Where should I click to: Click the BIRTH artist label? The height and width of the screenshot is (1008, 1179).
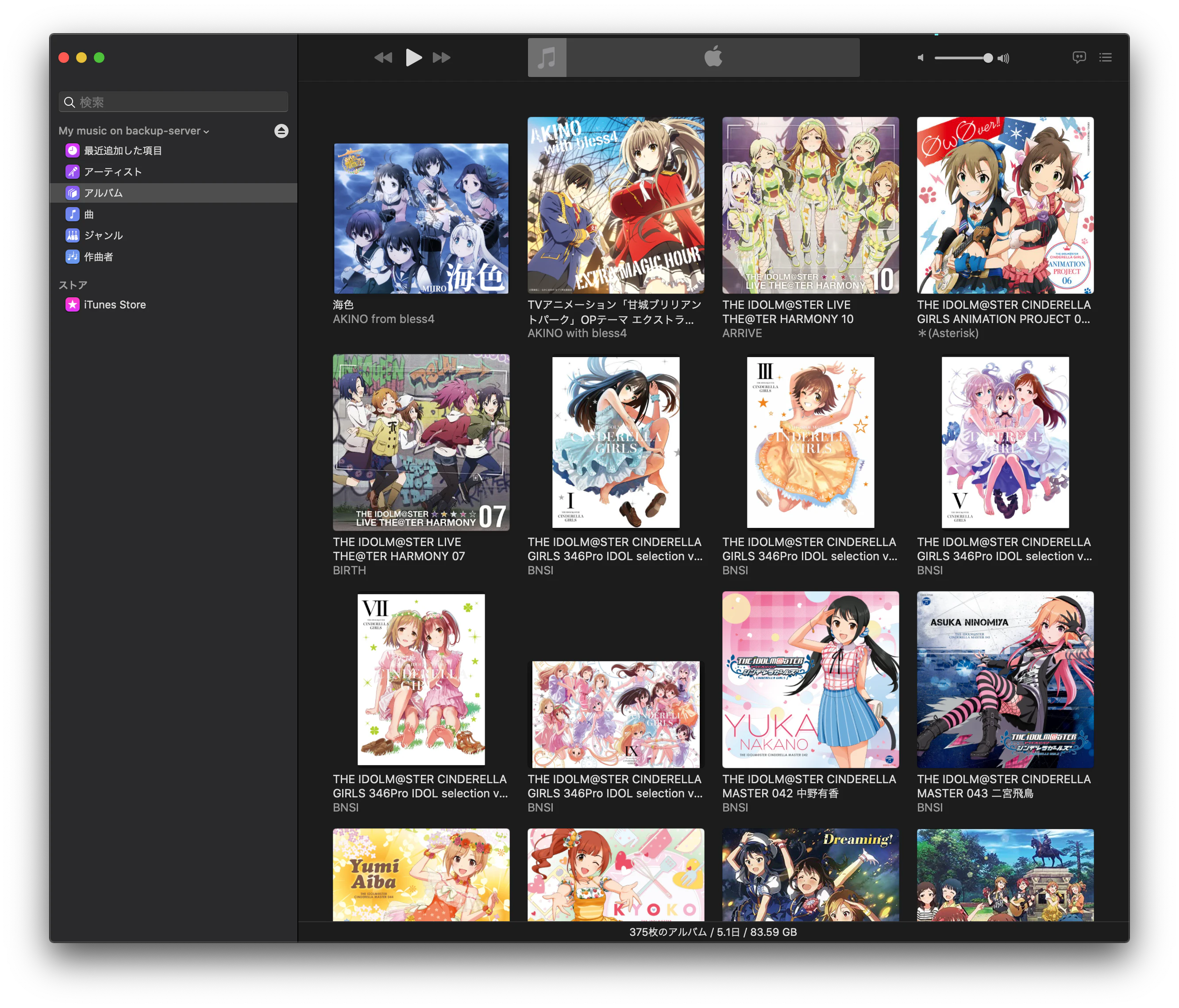349,570
